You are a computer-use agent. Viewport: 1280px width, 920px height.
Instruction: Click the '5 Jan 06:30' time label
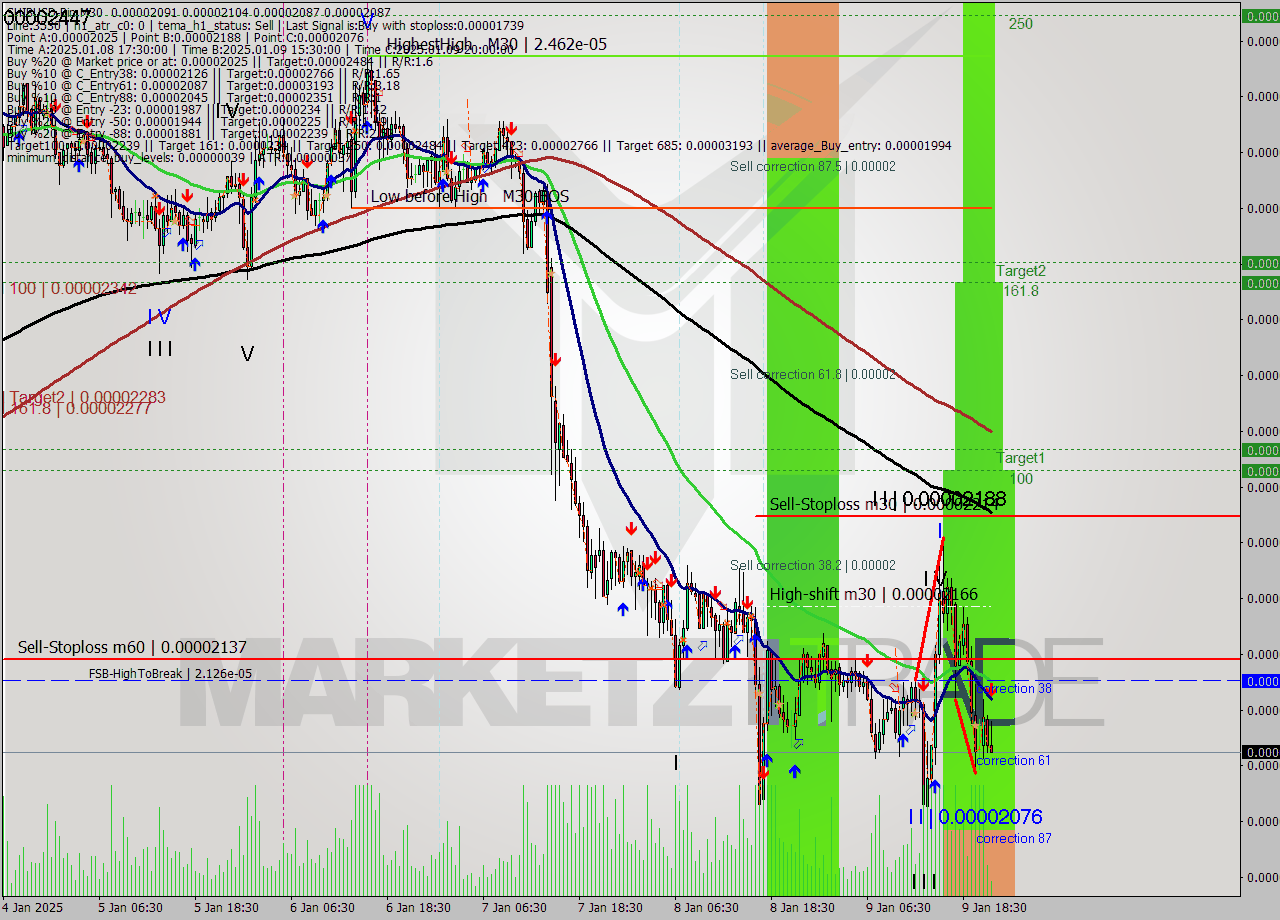click(x=130, y=908)
